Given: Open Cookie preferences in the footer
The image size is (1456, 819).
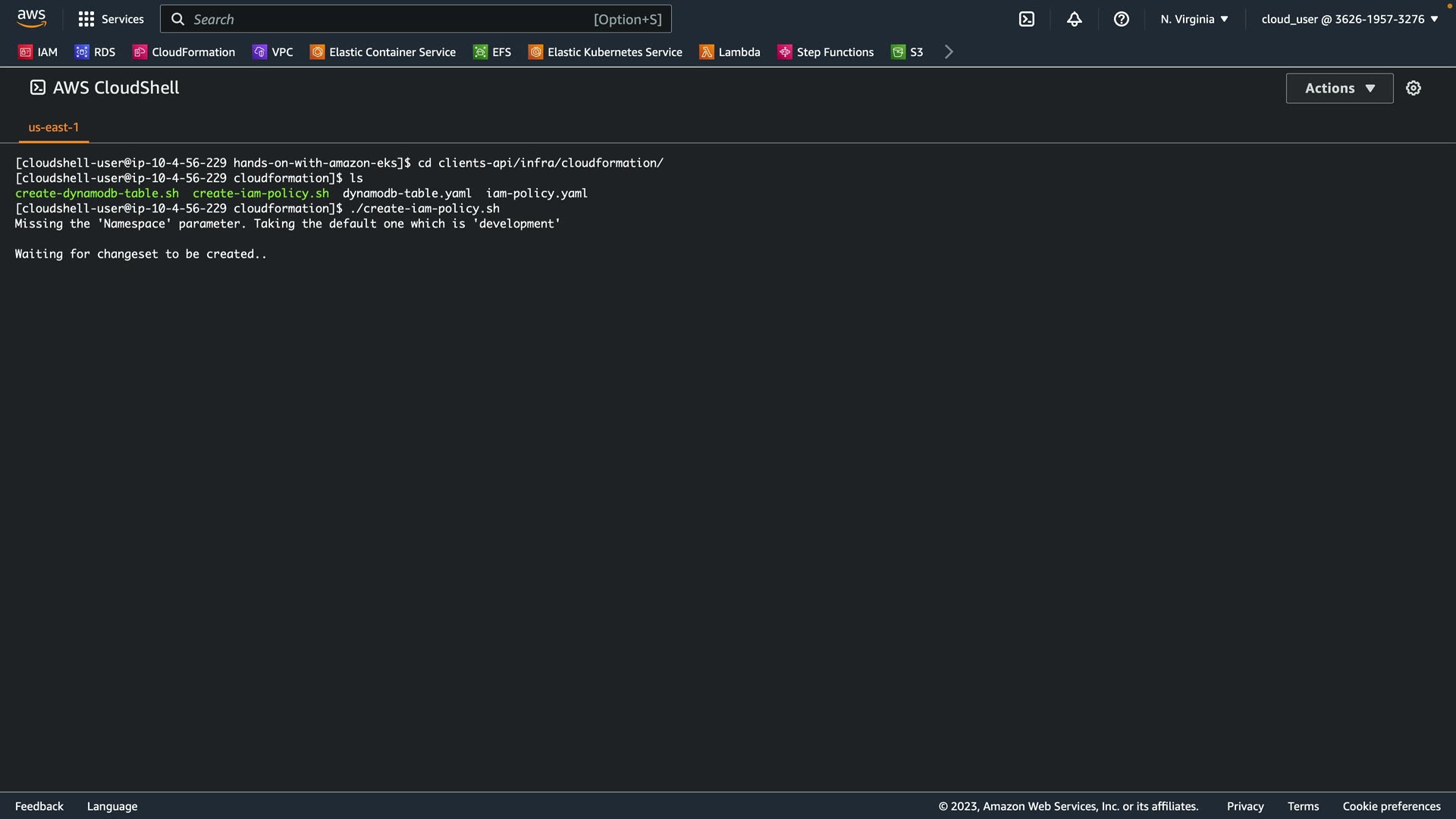Looking at the screenshot, I should [1391, 806].
